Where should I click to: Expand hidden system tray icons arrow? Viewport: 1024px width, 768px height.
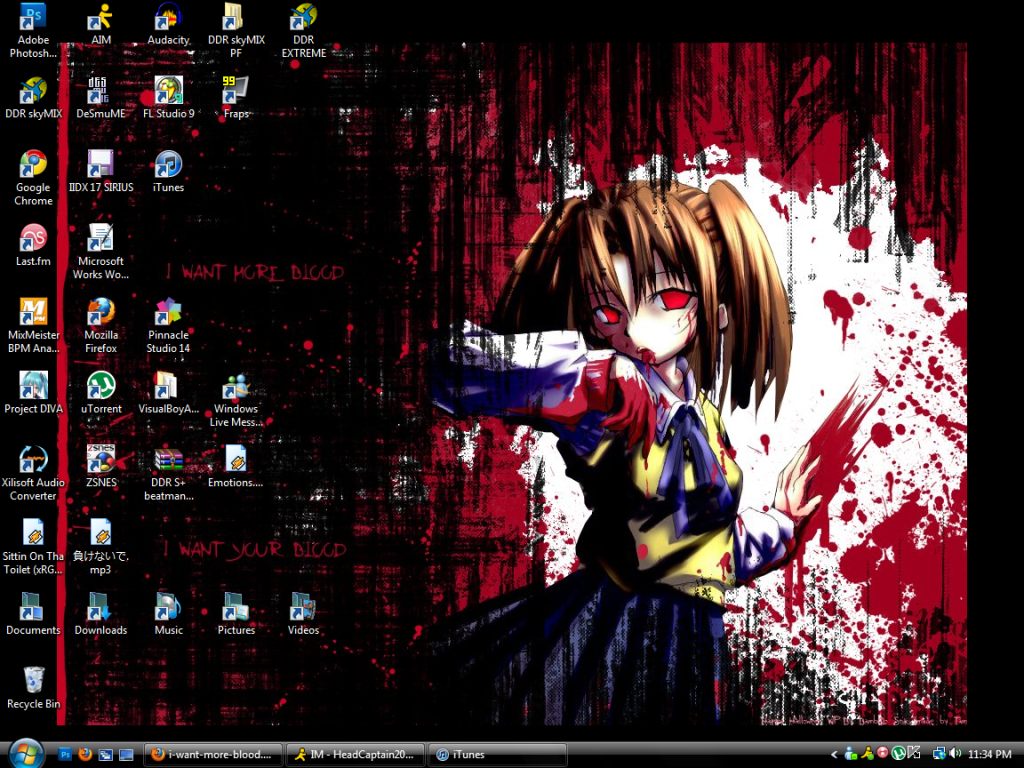(x=834, y=755)
